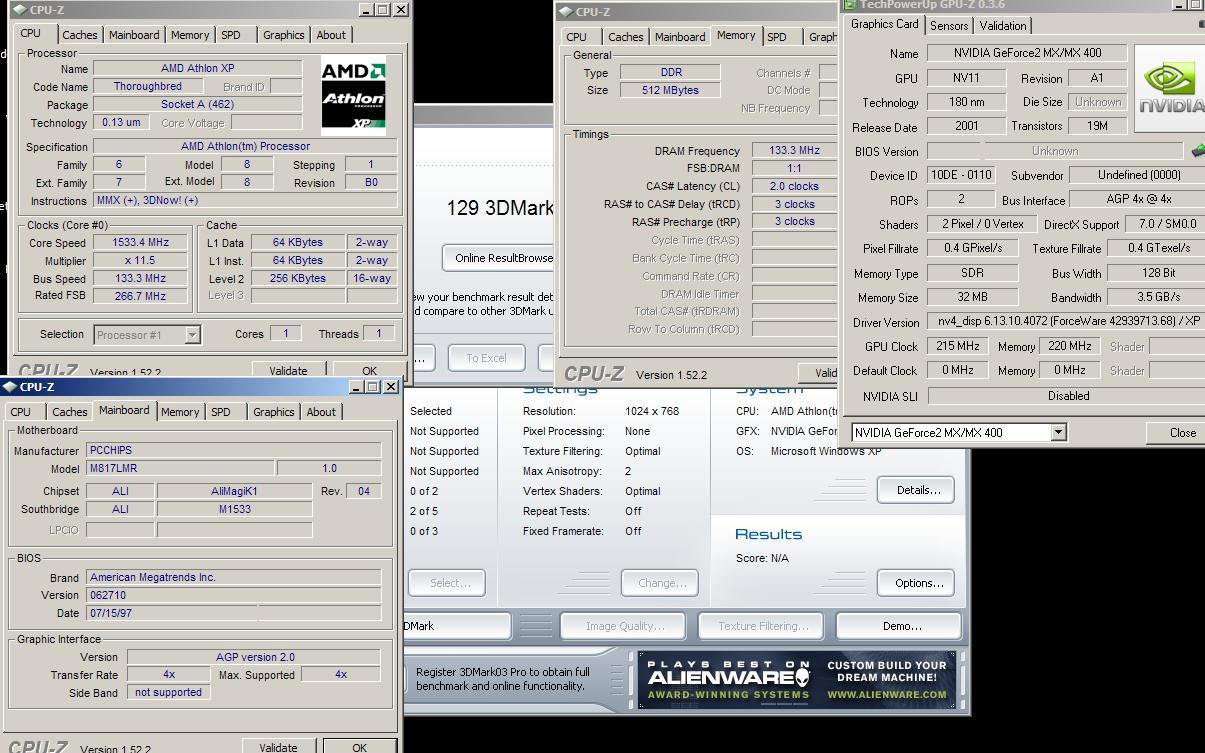Click the American Megatrends BIOS brand field
The width and height of the screenshot is (1205, 753).
tap(233, 577)
